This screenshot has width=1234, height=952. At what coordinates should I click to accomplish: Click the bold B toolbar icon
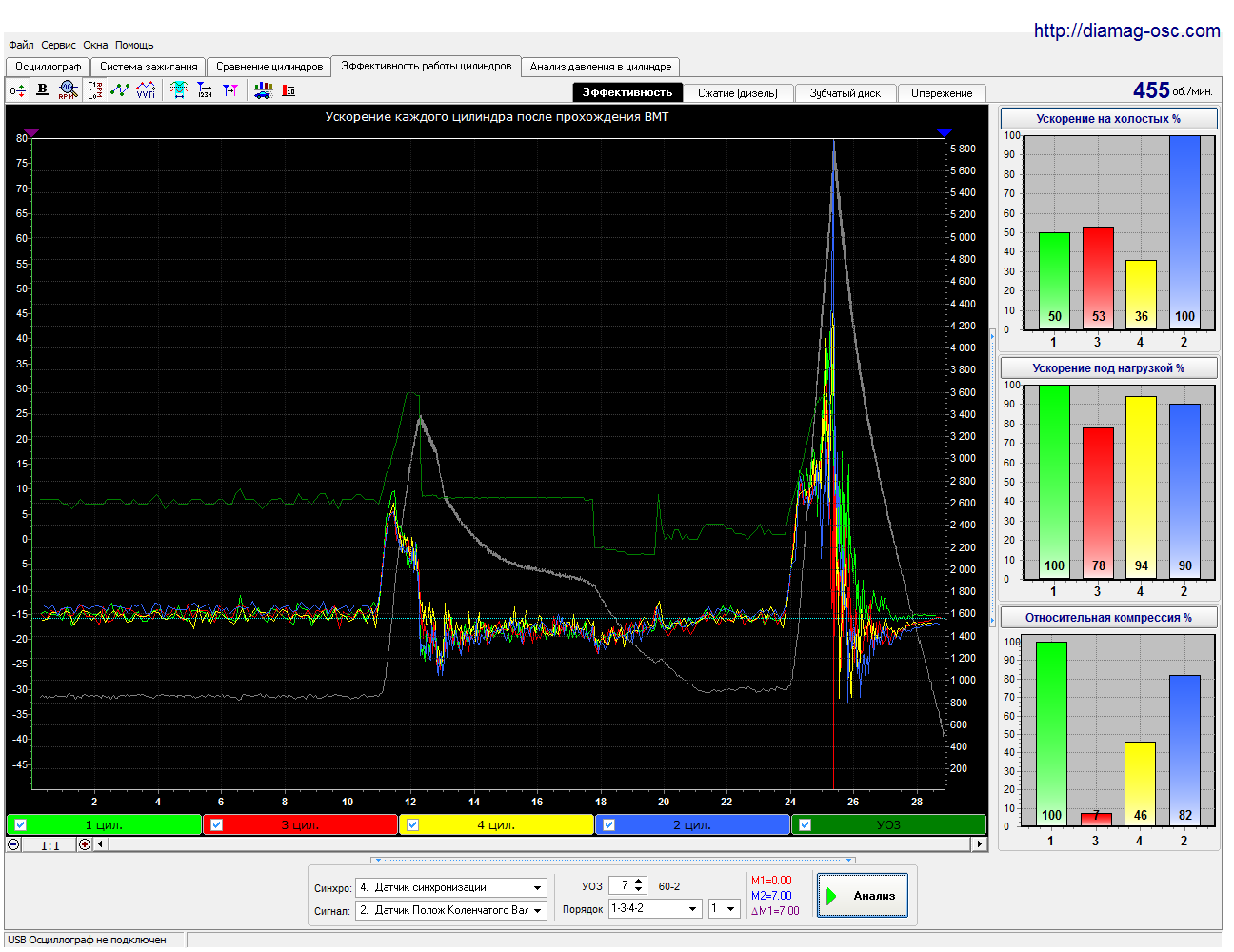tap(42, 89)
